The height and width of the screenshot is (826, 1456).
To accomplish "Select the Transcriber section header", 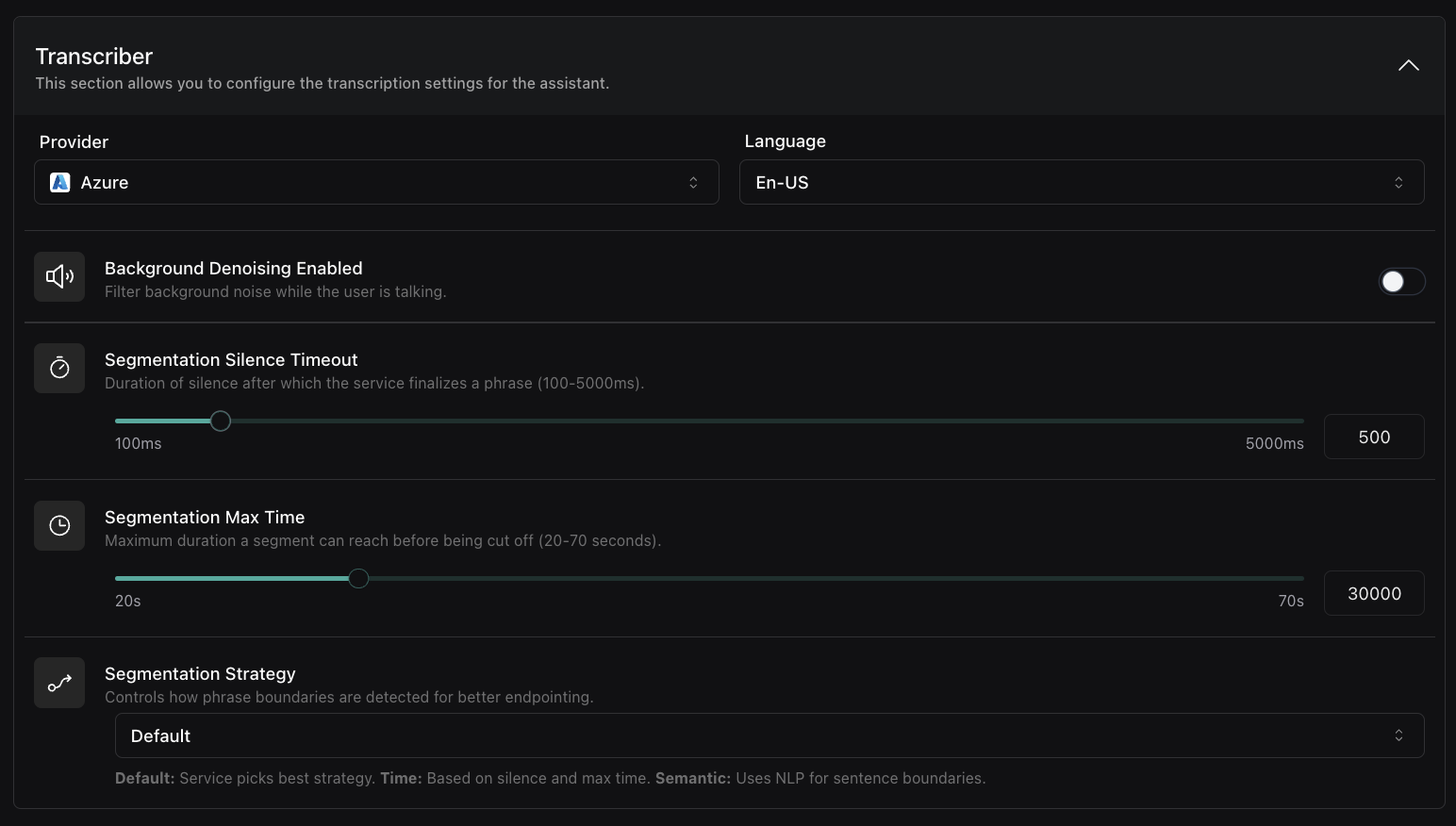I will click(x=93, y=56).
